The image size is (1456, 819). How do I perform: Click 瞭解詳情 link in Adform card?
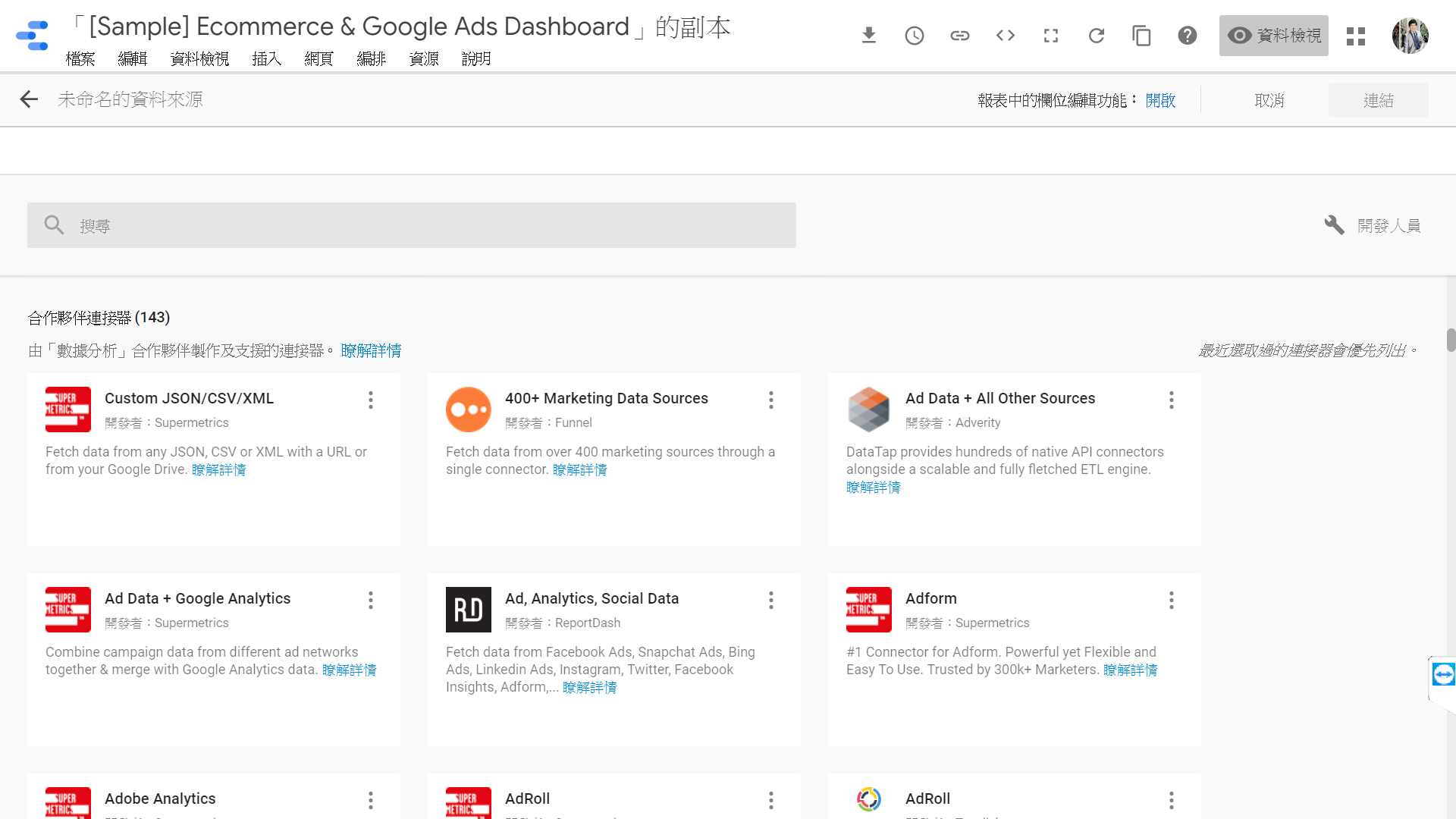click(1130, 670)
